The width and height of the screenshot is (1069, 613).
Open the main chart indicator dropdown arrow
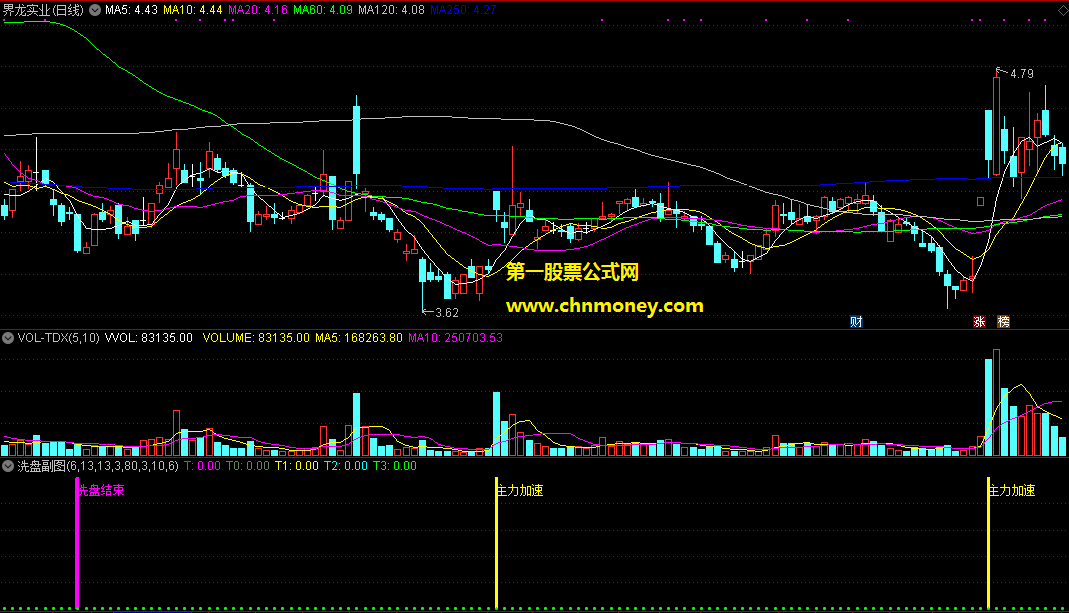(x=95, y=10)
